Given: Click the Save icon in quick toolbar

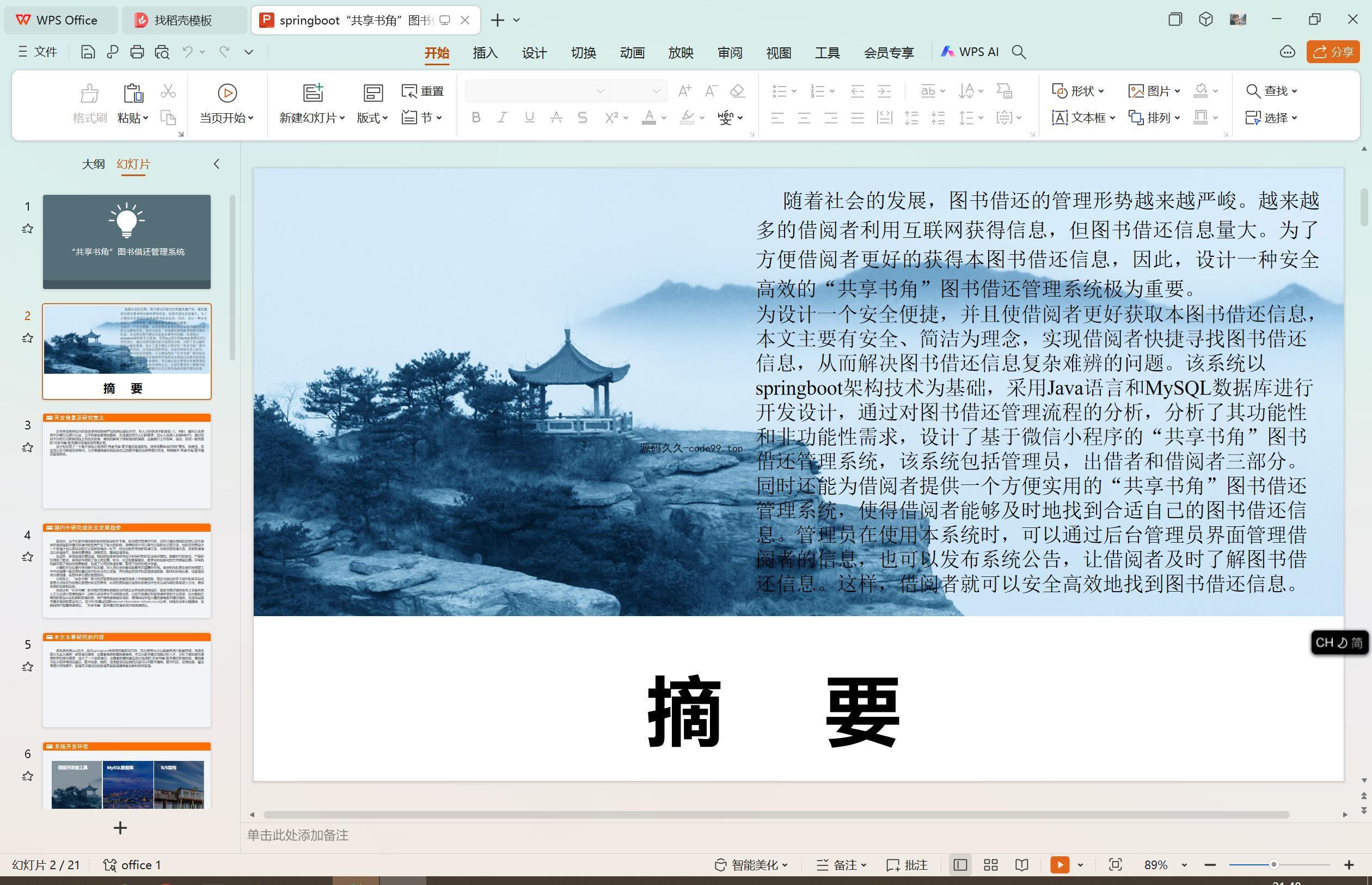Looking at the screenshot, I should [x=88, y=52].
